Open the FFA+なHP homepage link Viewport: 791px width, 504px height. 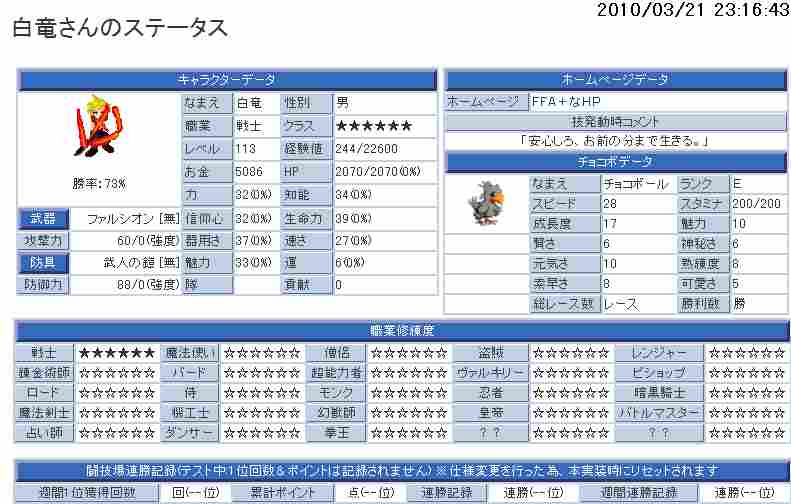click(x=566, y=101)
